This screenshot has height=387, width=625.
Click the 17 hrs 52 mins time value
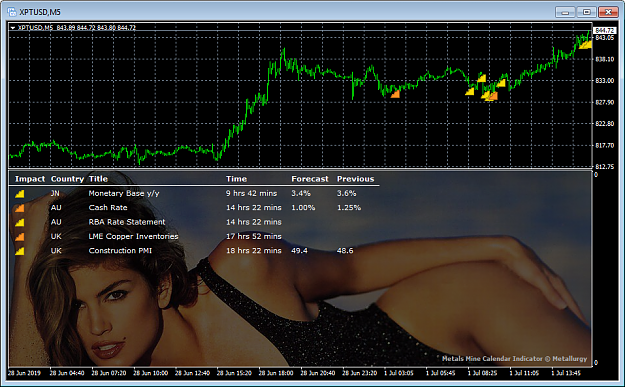point(254,236)
